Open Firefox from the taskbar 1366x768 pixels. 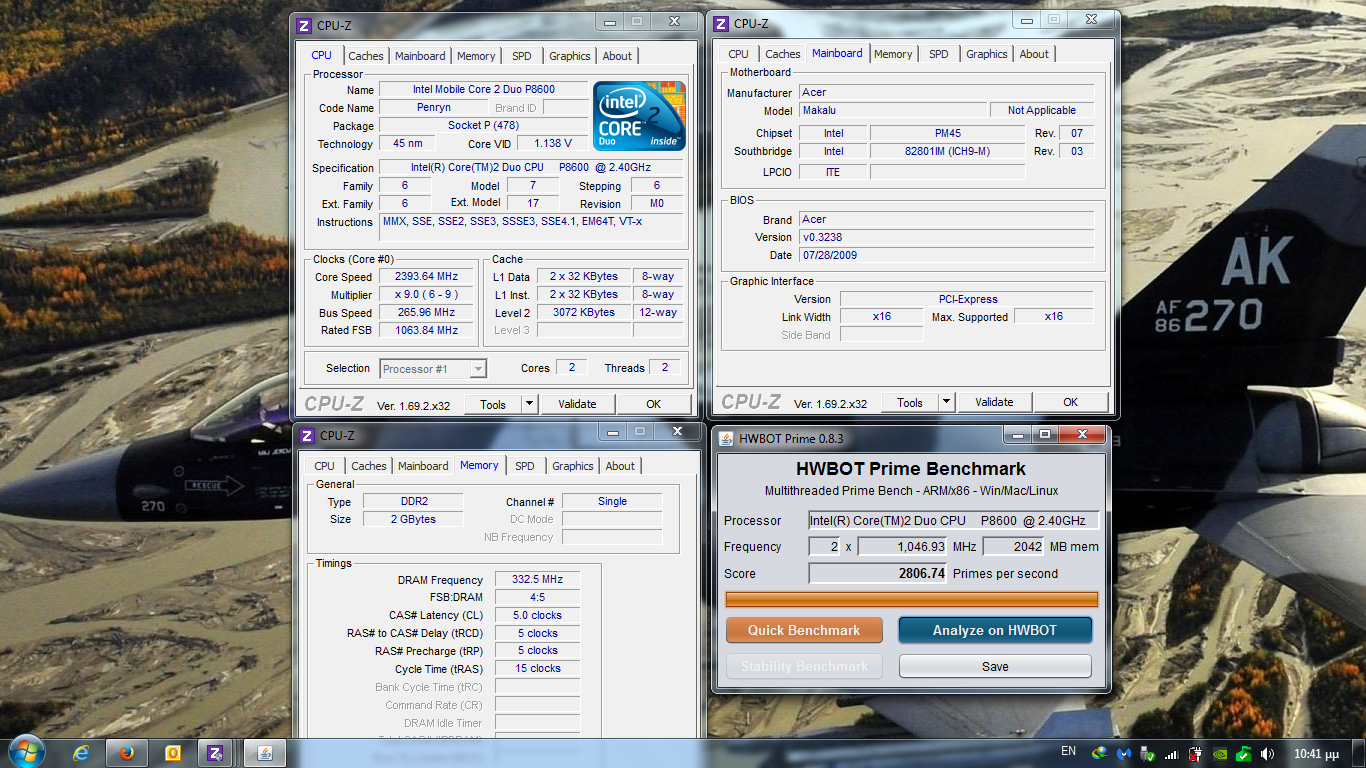127,753
